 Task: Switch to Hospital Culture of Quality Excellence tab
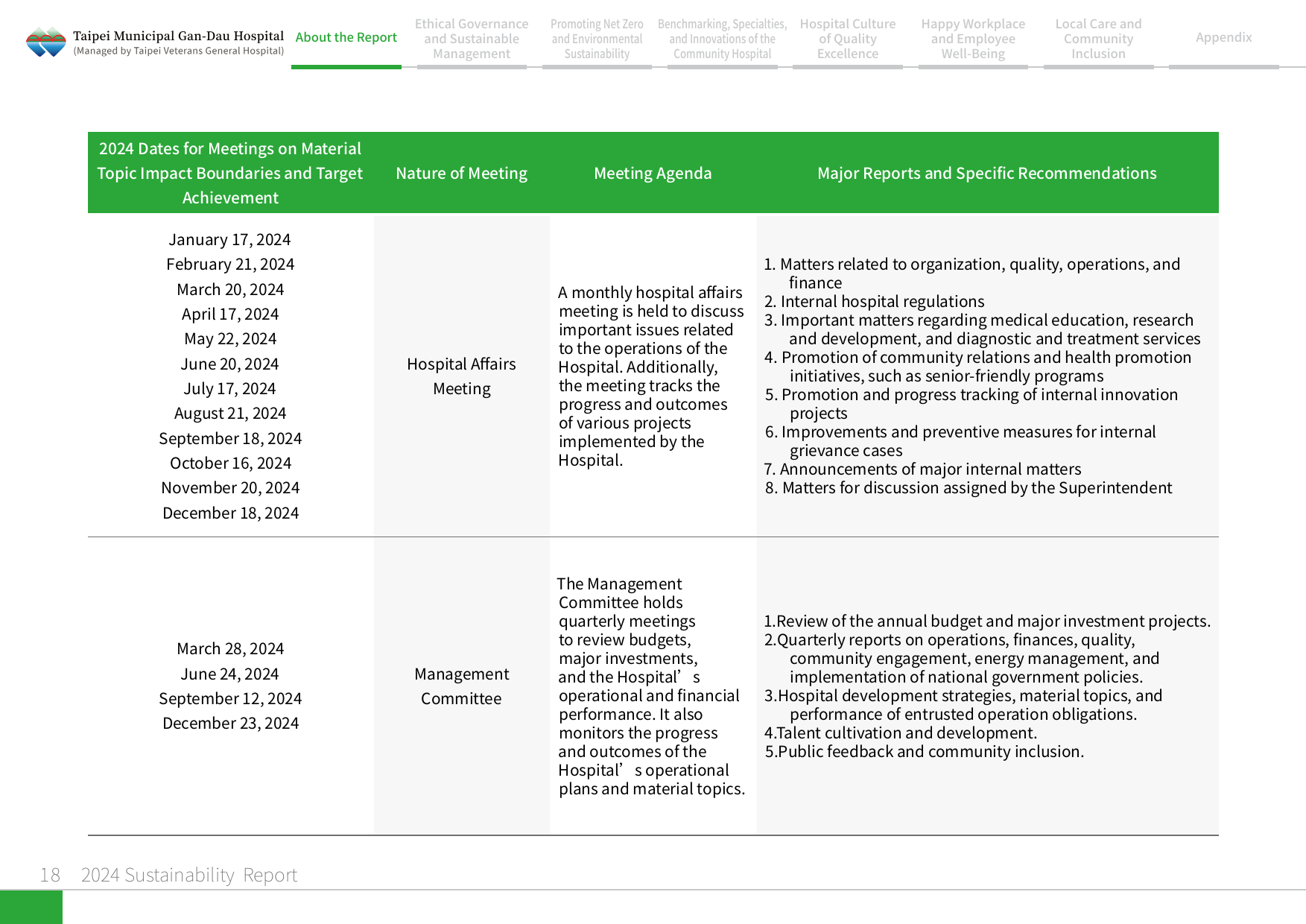[x=848, y=39]
